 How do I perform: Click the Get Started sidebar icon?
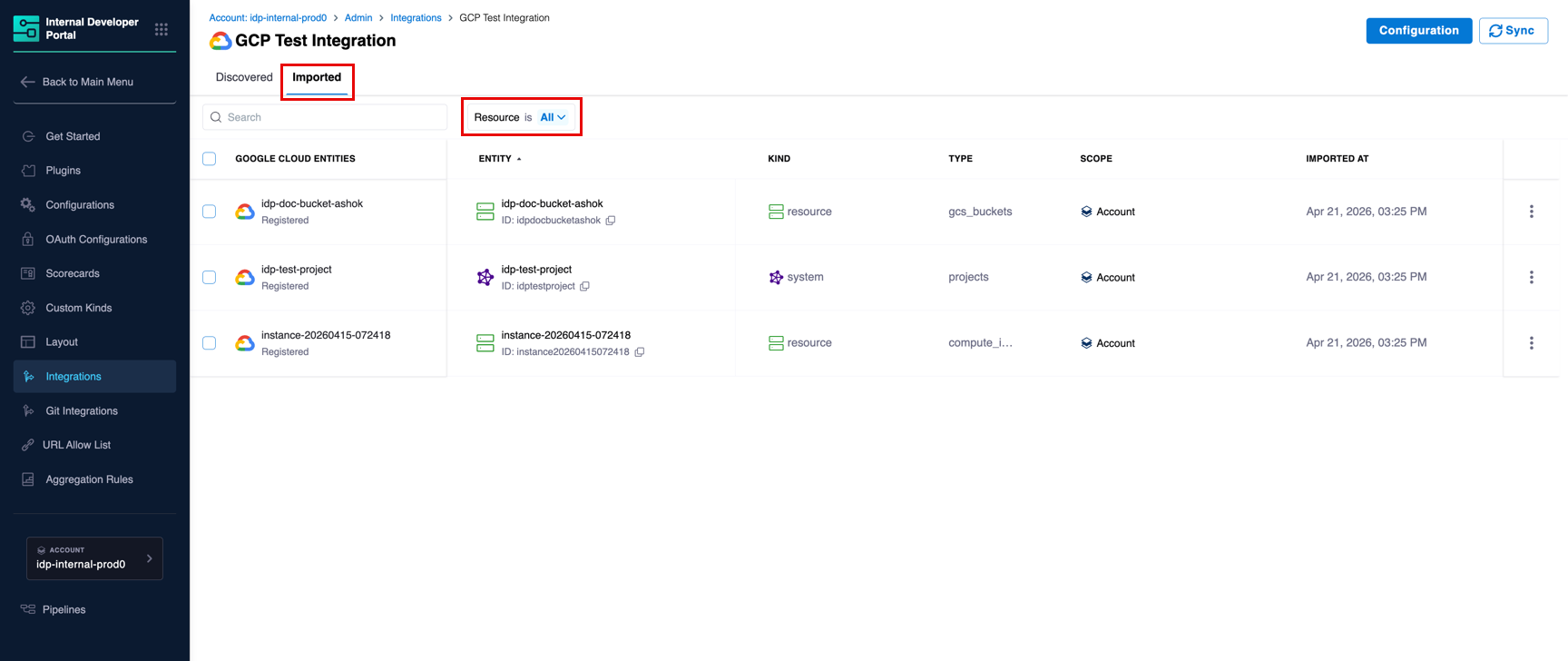pos(28,136)
